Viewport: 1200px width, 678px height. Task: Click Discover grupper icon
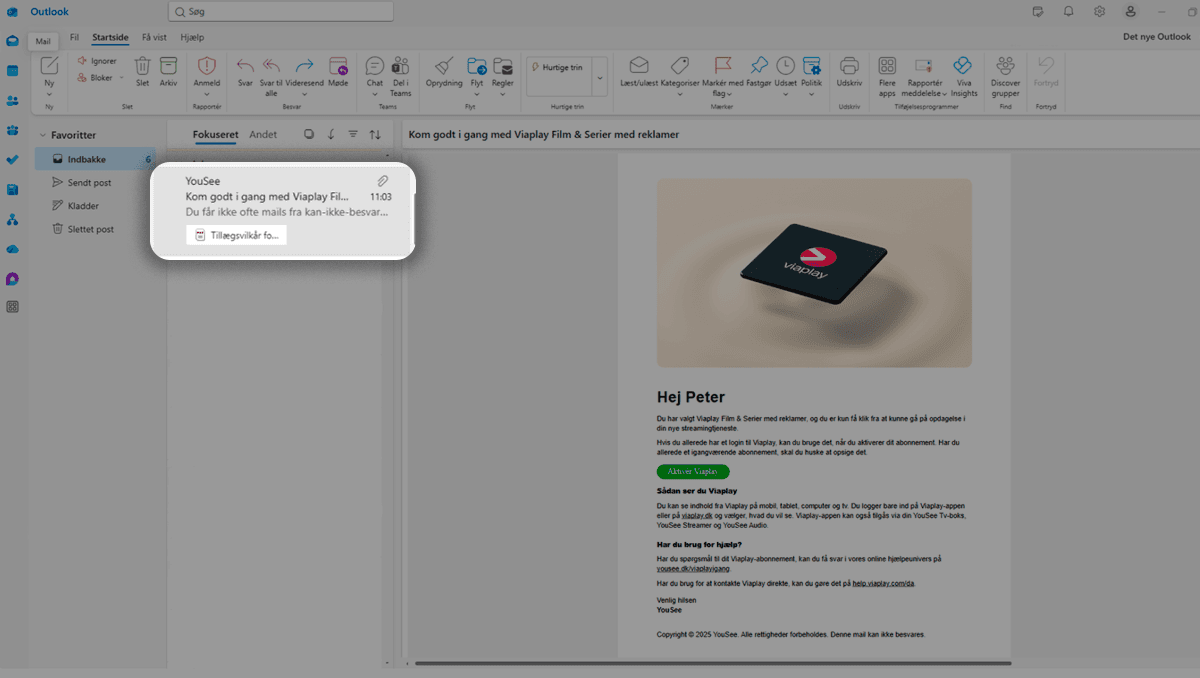click(1005, 66)
